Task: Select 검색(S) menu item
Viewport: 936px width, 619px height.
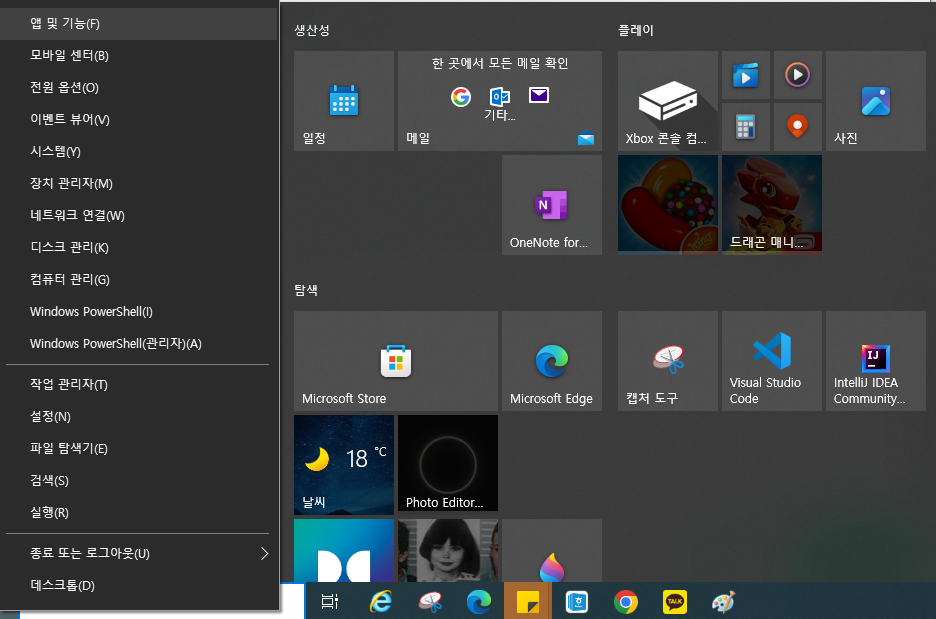Action: 138,481
